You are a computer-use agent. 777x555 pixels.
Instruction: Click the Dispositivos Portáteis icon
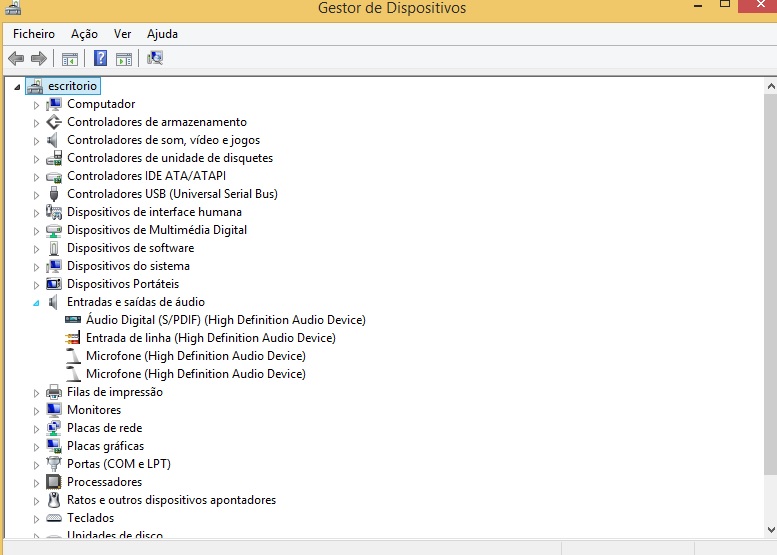point(54,284)
